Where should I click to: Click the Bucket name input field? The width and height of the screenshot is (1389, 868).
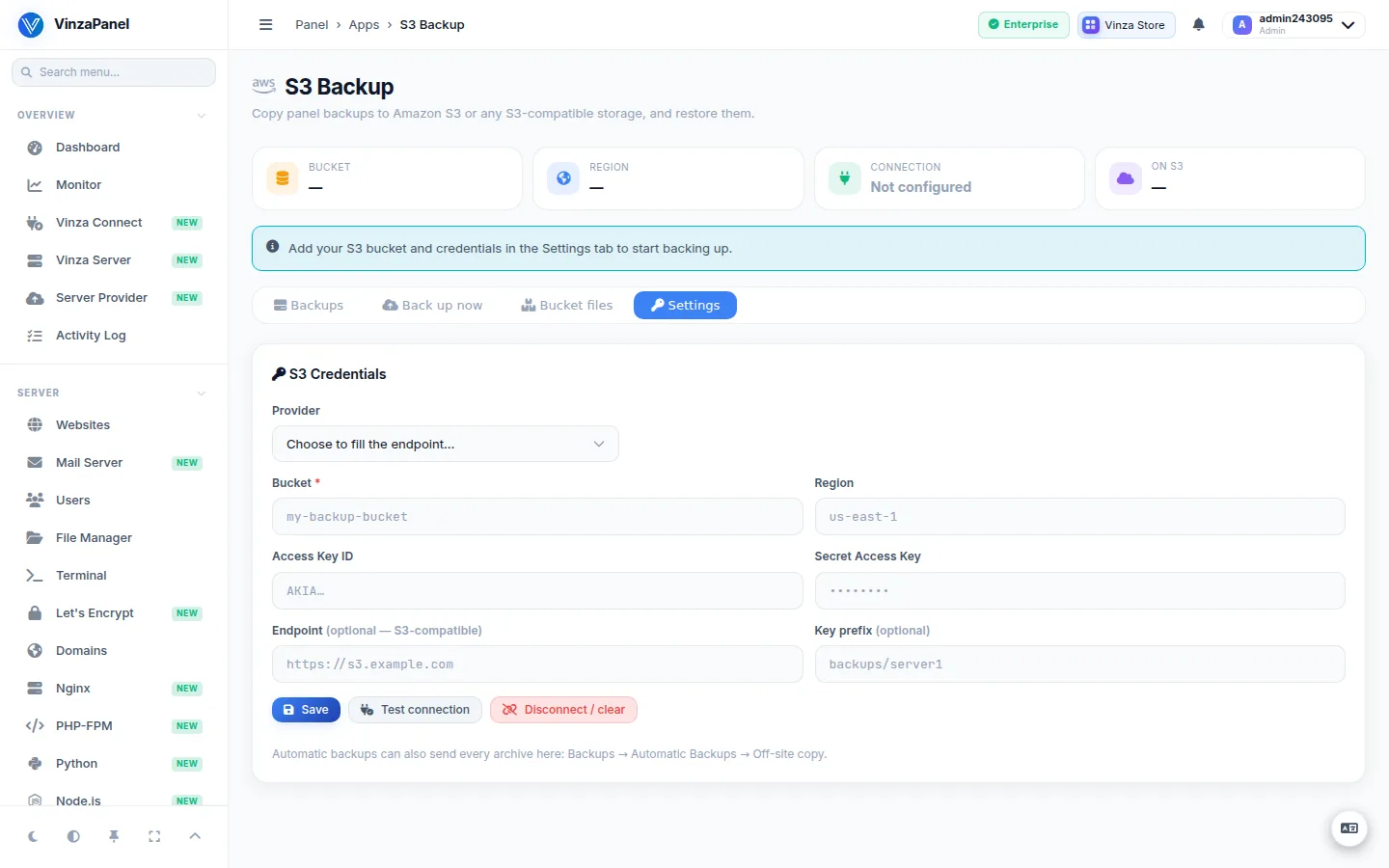coord(537,517)
